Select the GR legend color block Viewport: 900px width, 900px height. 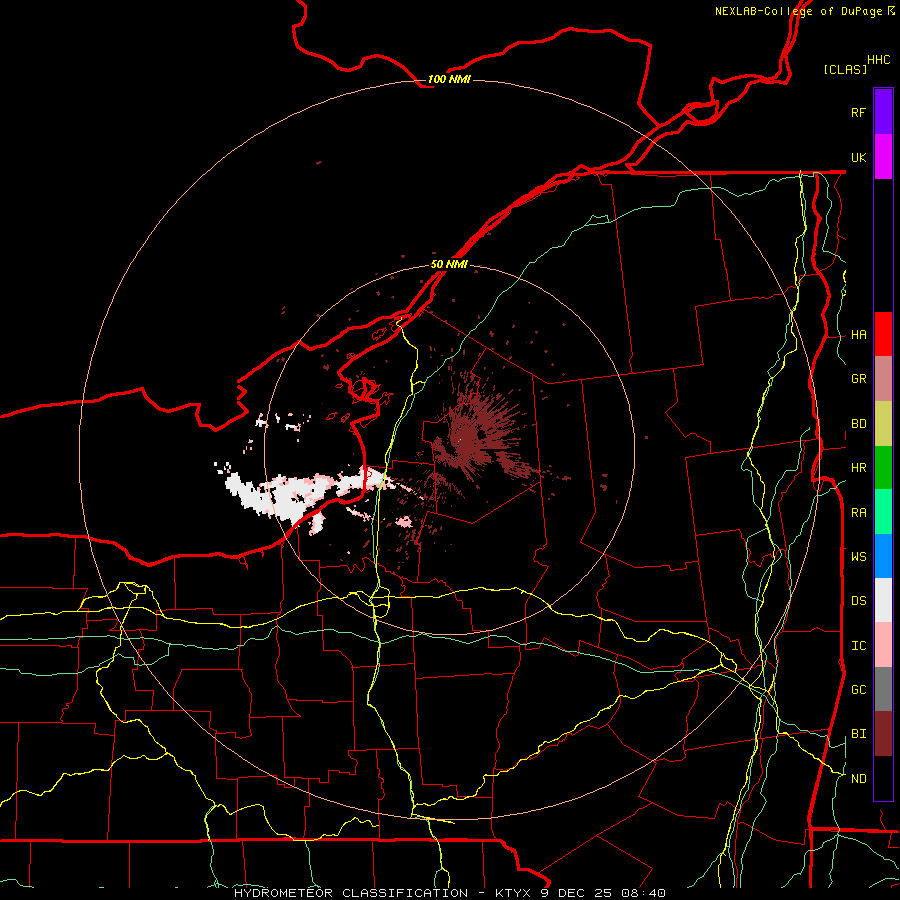883,379
